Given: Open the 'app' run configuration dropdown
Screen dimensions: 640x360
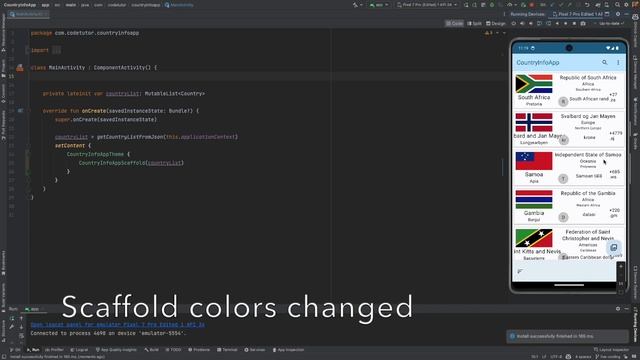Looking at the screenshot, I should (379, 5).
